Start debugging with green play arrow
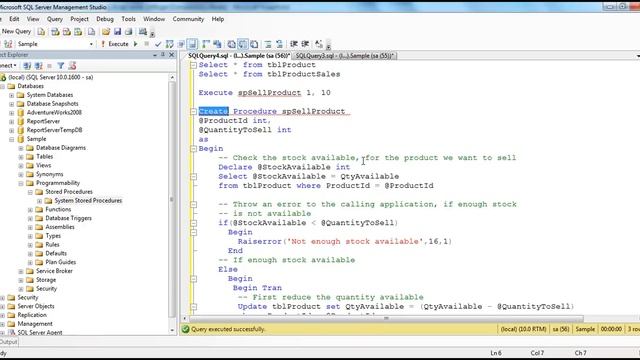 coord(136,44)
